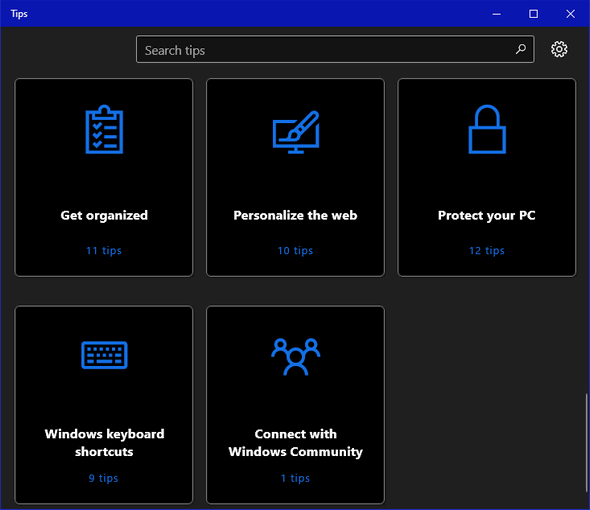
Task: Open Windows keyboard shortcuts title
Action: click(x=104, y=443)
